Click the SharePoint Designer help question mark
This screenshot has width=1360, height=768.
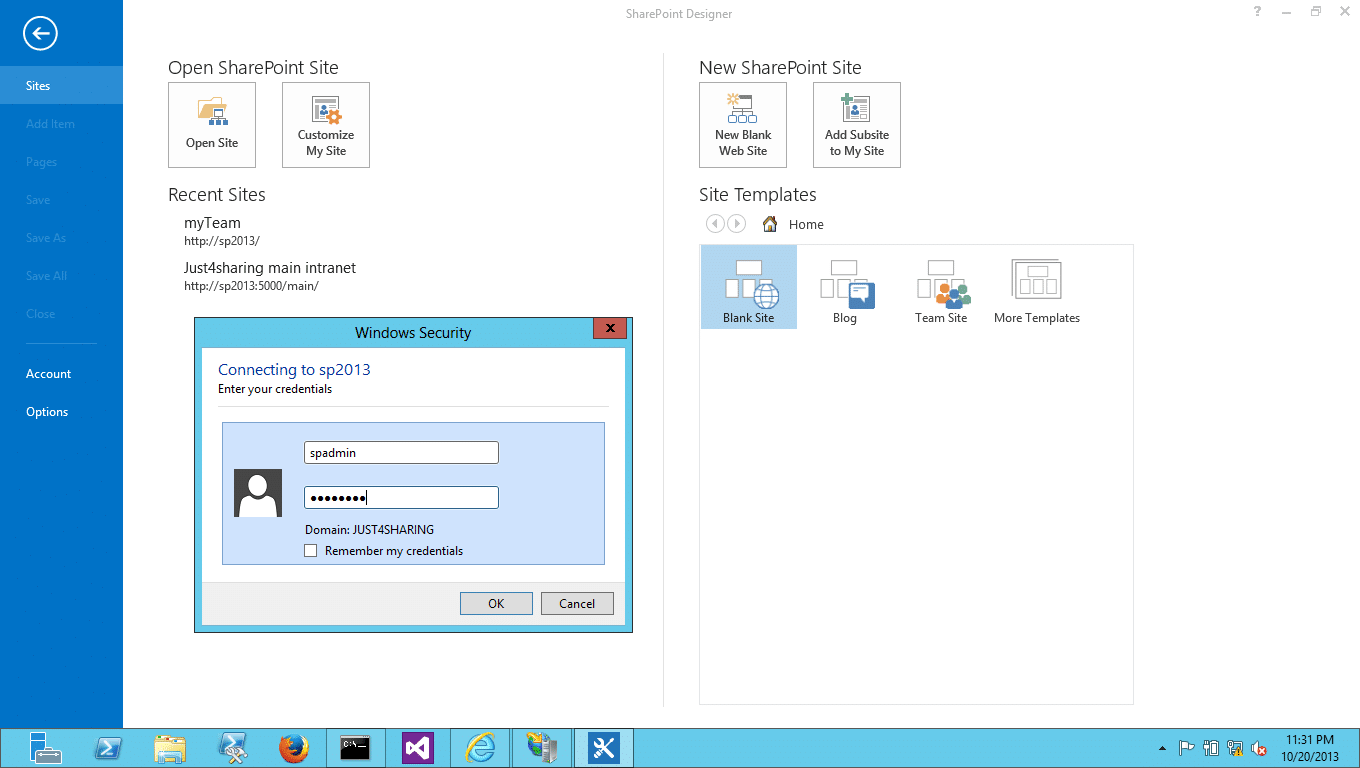tap(1257, 12)
